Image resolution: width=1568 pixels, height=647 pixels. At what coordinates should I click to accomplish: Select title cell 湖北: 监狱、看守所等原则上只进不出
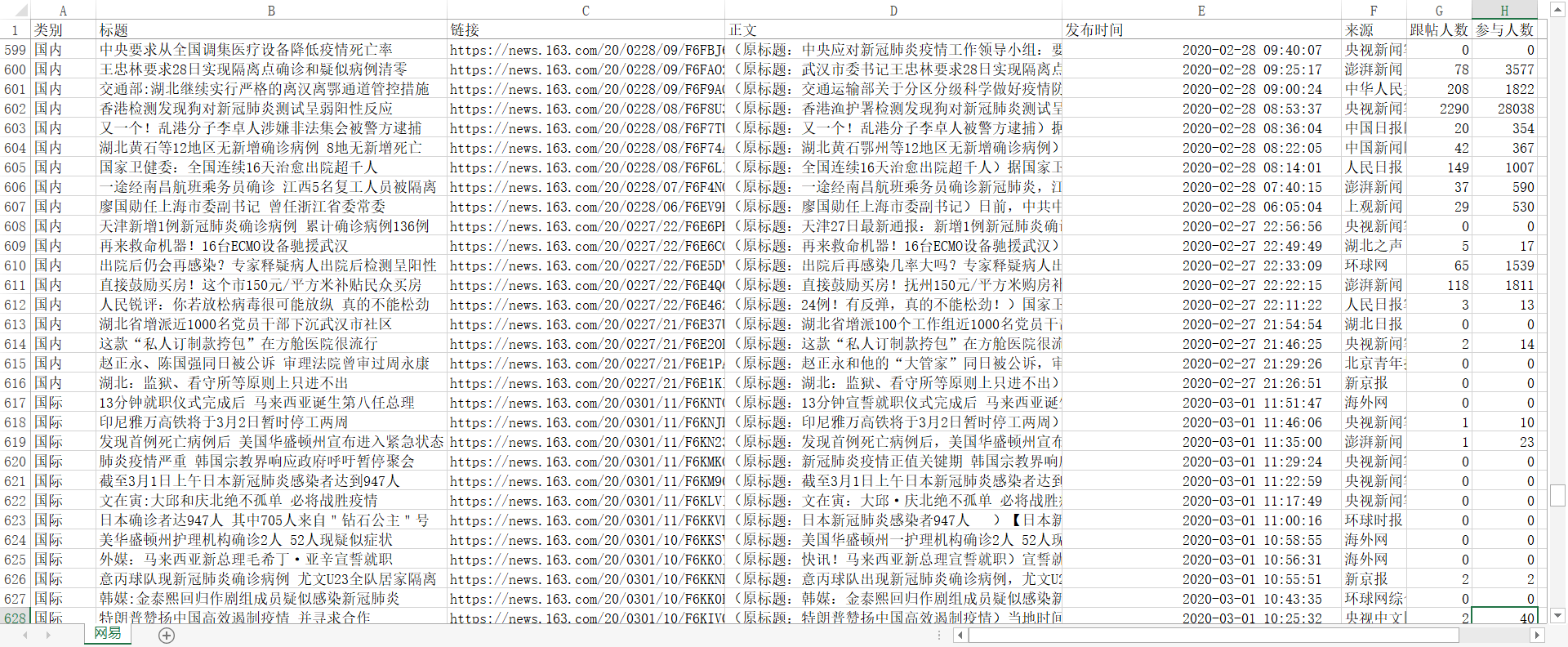[271, 383]
